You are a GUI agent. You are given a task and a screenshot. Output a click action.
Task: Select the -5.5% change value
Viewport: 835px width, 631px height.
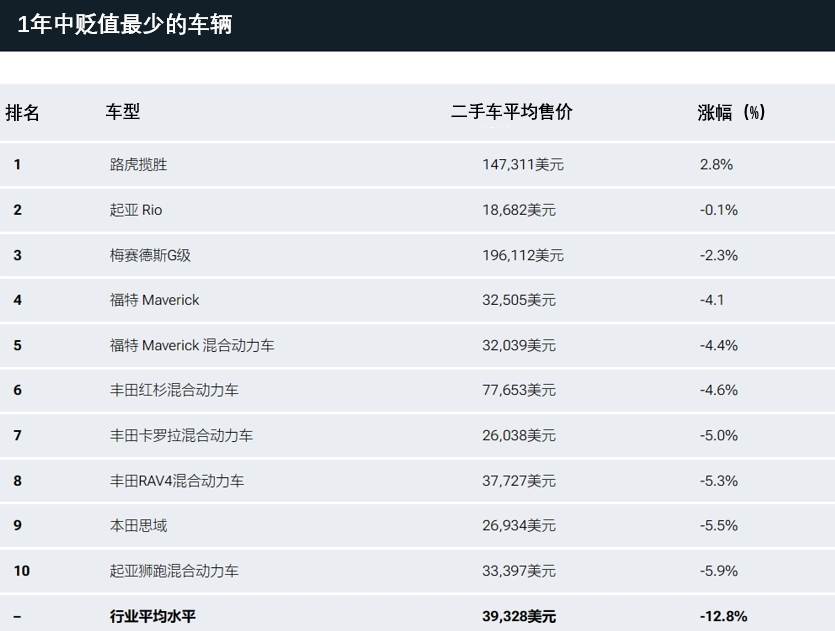point(719,526)
